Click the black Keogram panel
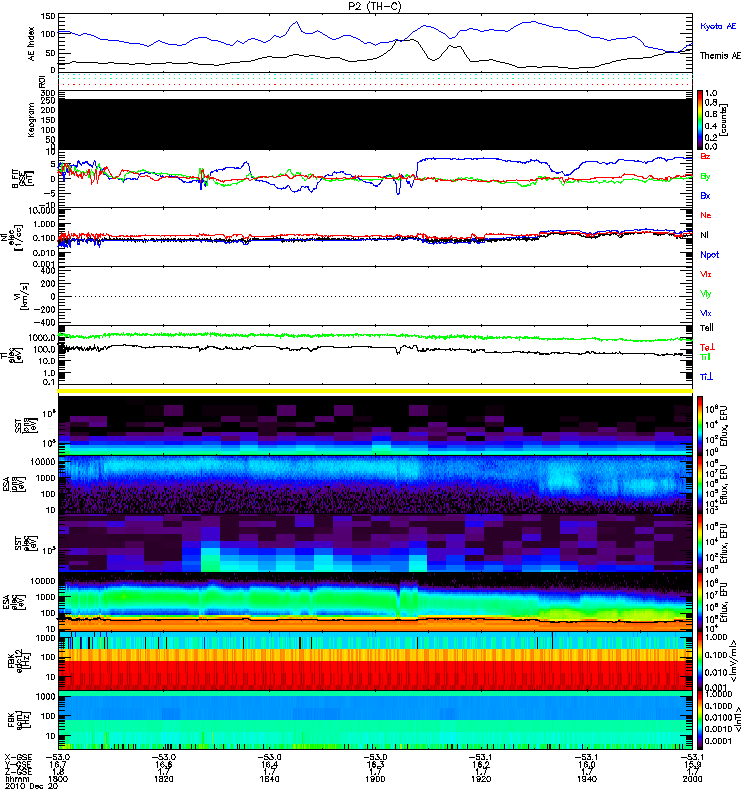Screen dimensions: 750x800 pyautogui.click(x=376, y=124)
